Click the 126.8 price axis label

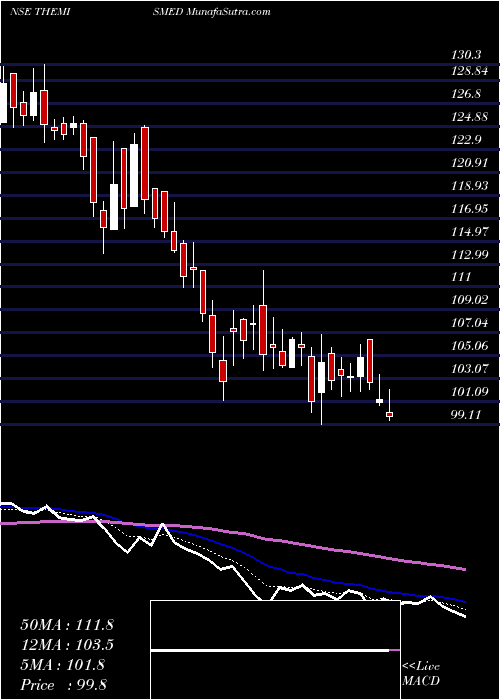[466, 94]
